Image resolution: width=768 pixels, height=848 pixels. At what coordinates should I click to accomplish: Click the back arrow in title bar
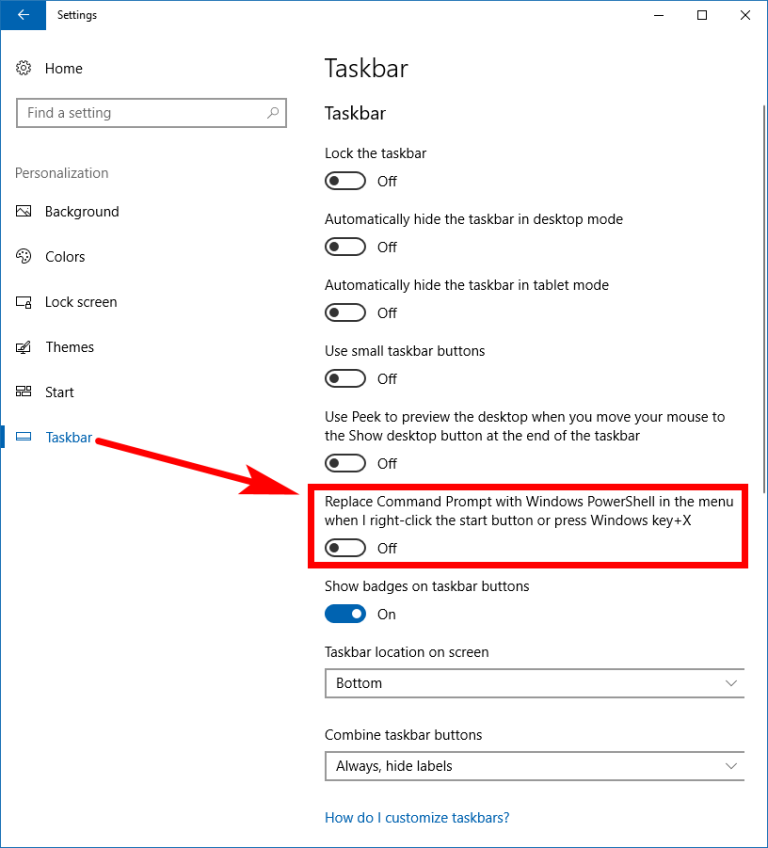(23, 15)
